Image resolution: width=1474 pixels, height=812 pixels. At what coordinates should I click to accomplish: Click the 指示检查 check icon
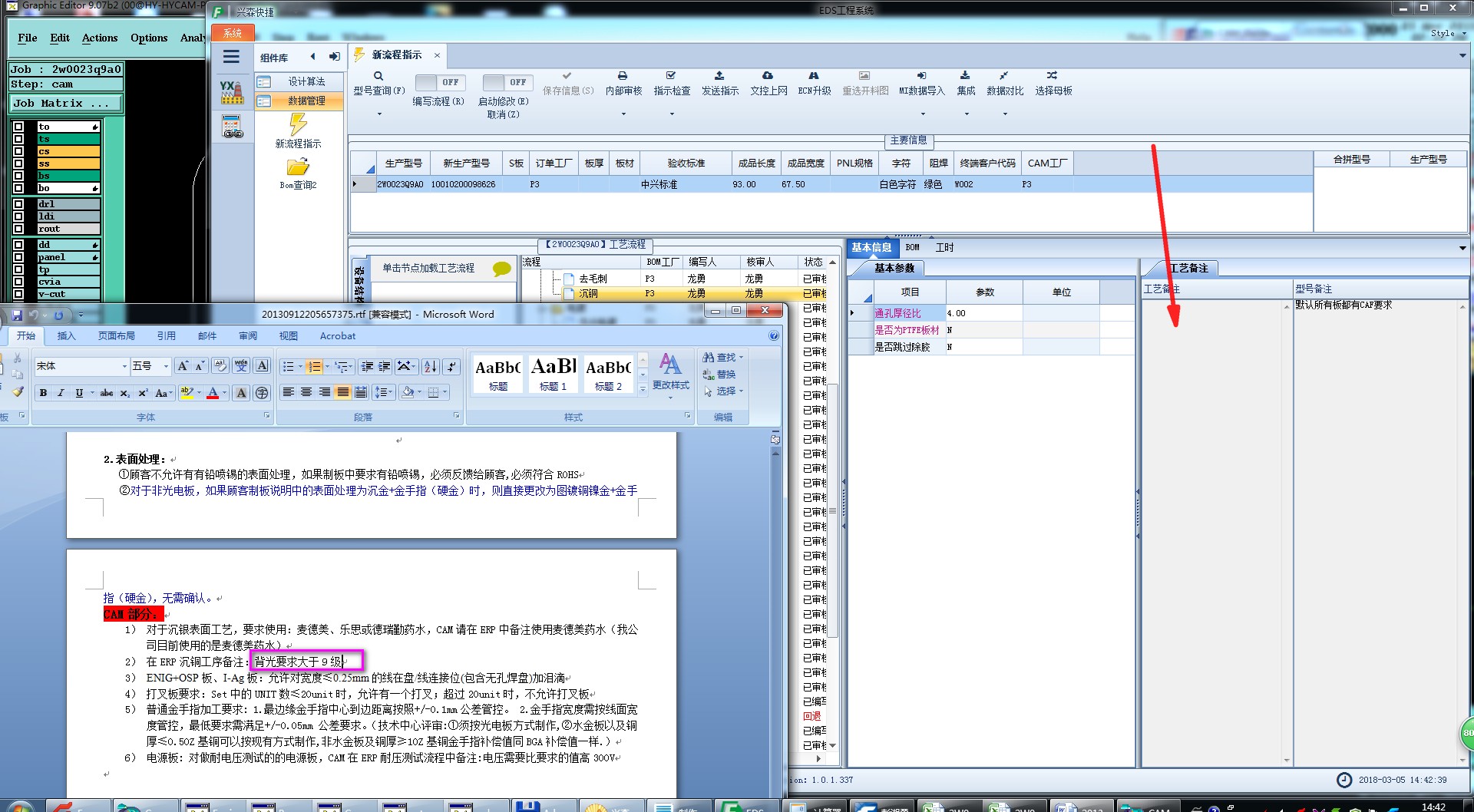tap(671, 76)
